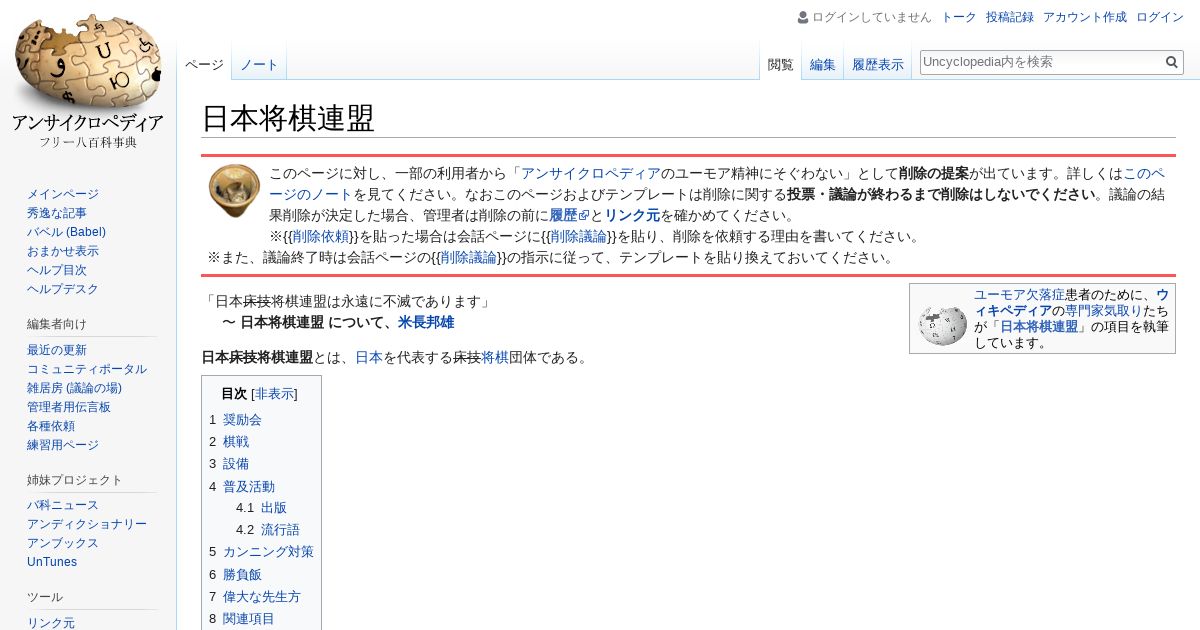The image size is (1200, 630).
Task: Open the トーク link
Action: point(959,17)
